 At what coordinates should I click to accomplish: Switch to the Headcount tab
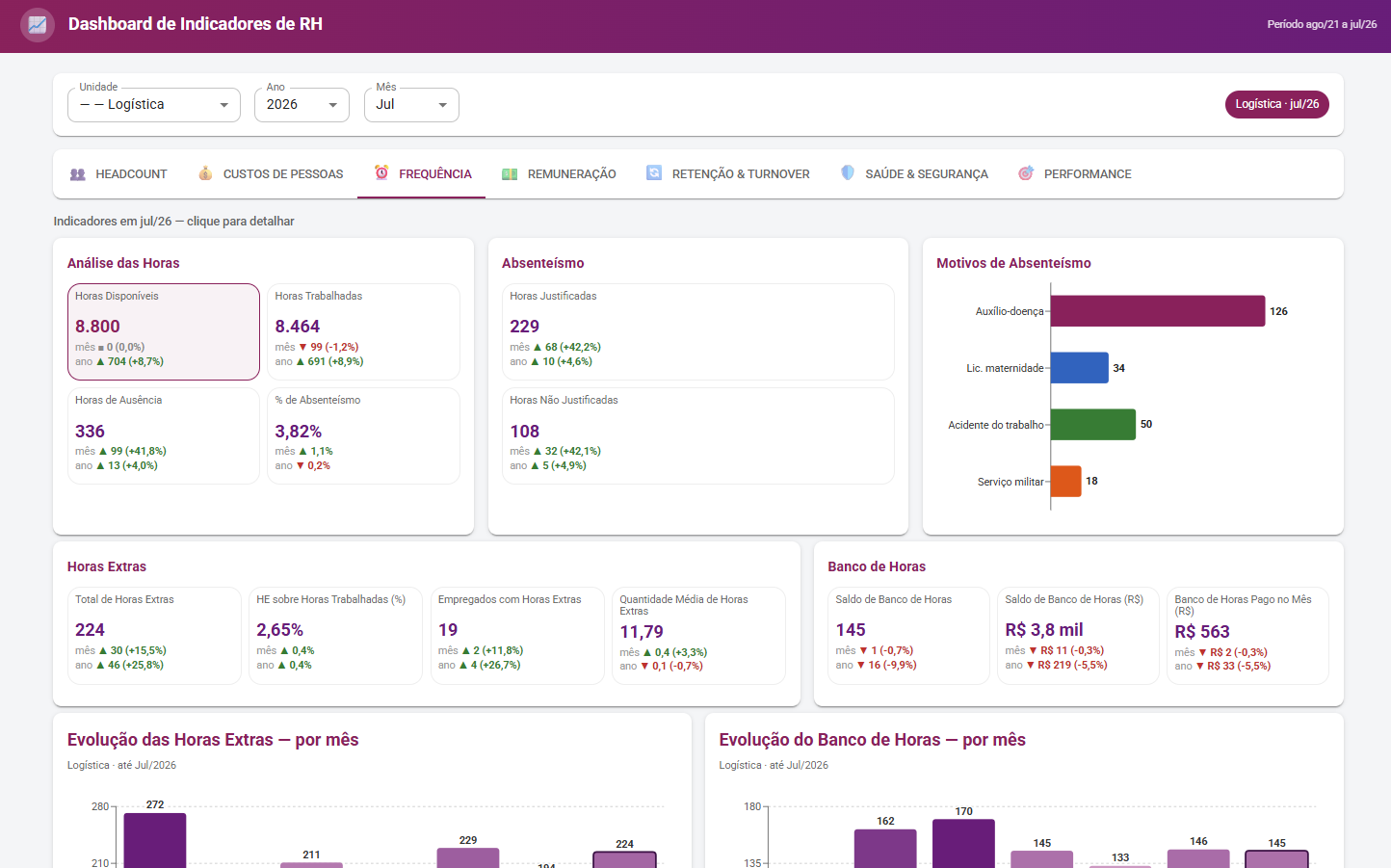[x=118, y=174]
